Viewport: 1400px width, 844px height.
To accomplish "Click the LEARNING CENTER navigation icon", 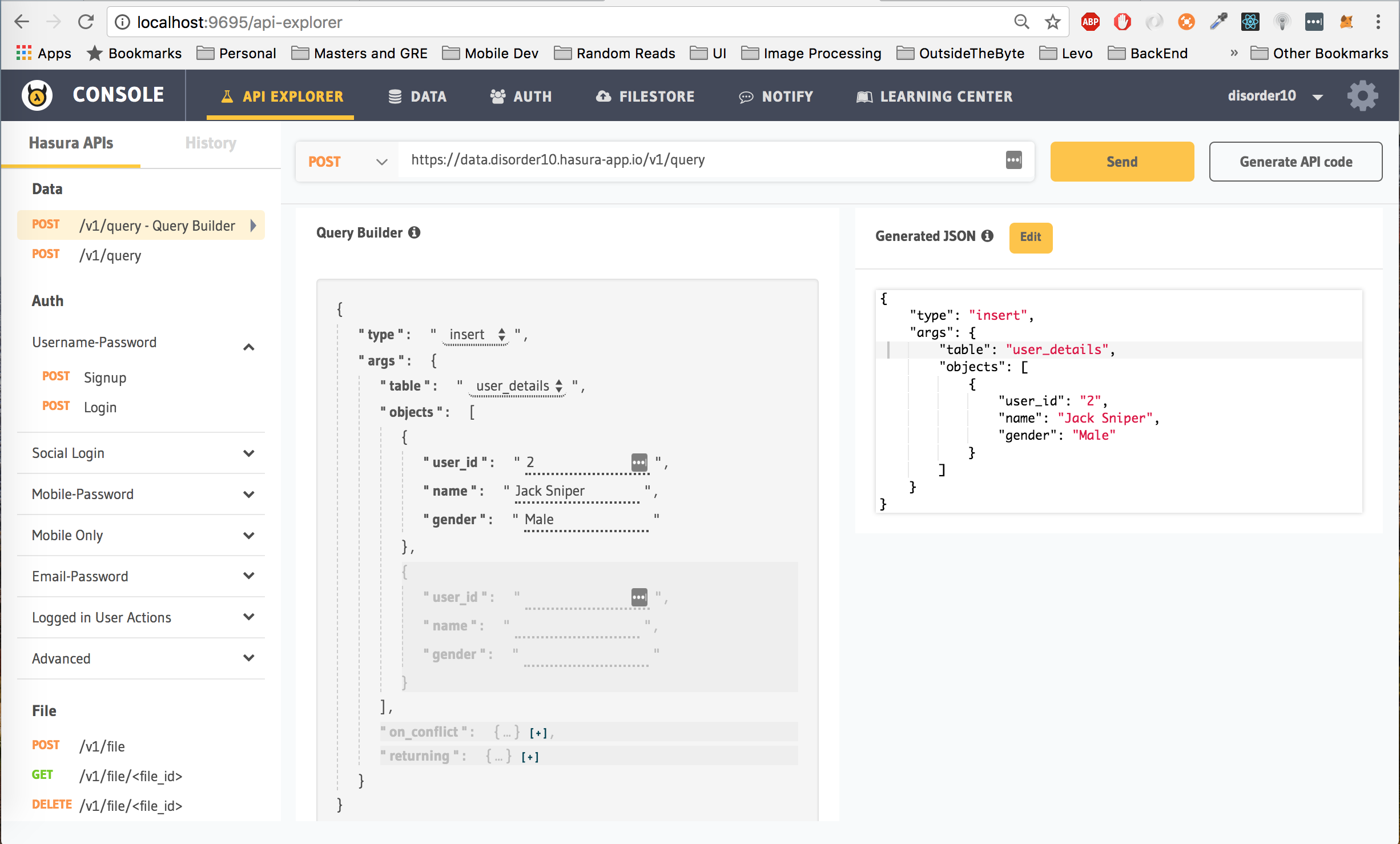I will pyautogui.click(x=863, y=96).
